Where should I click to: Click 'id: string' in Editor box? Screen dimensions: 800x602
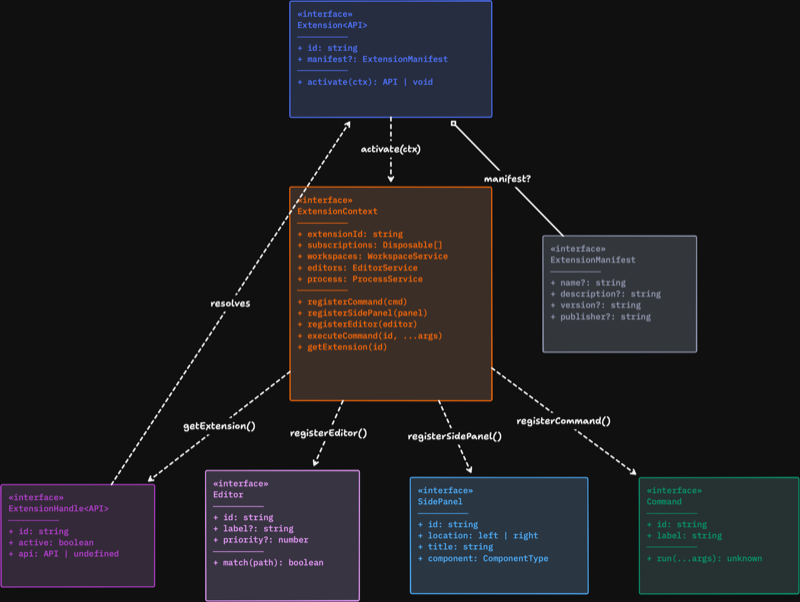point(248,517)
